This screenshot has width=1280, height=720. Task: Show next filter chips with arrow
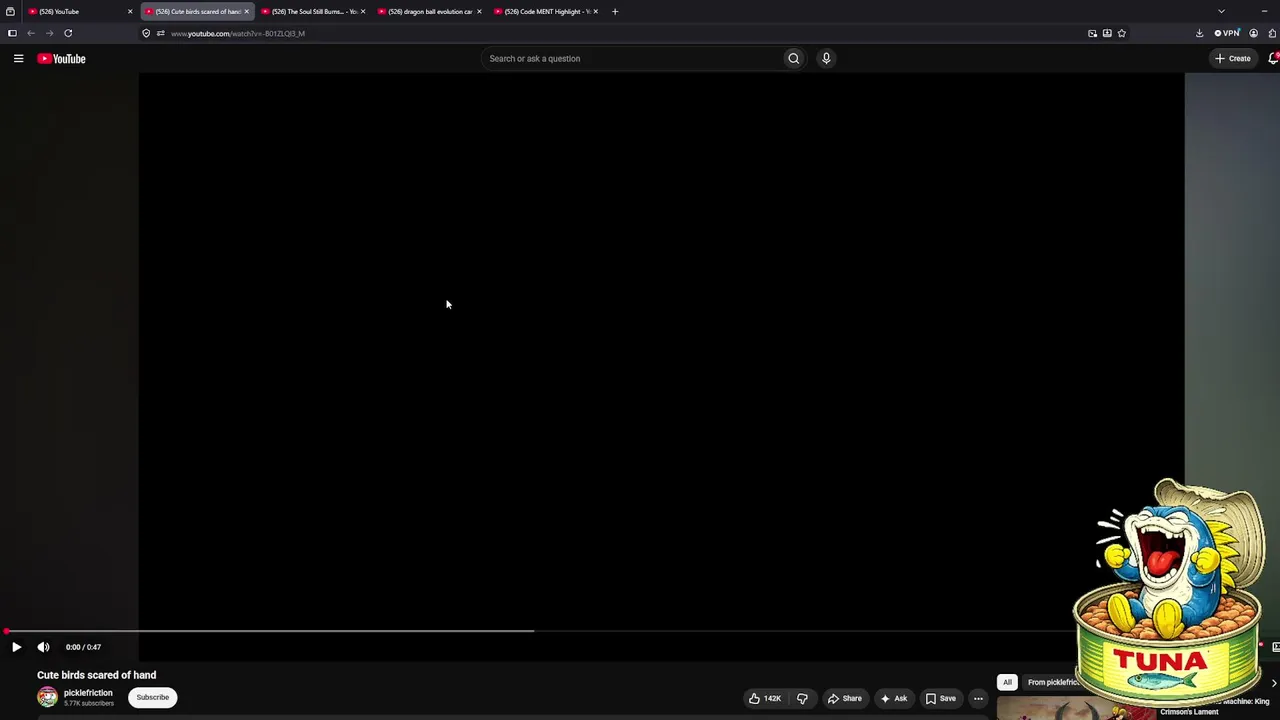1273,683
